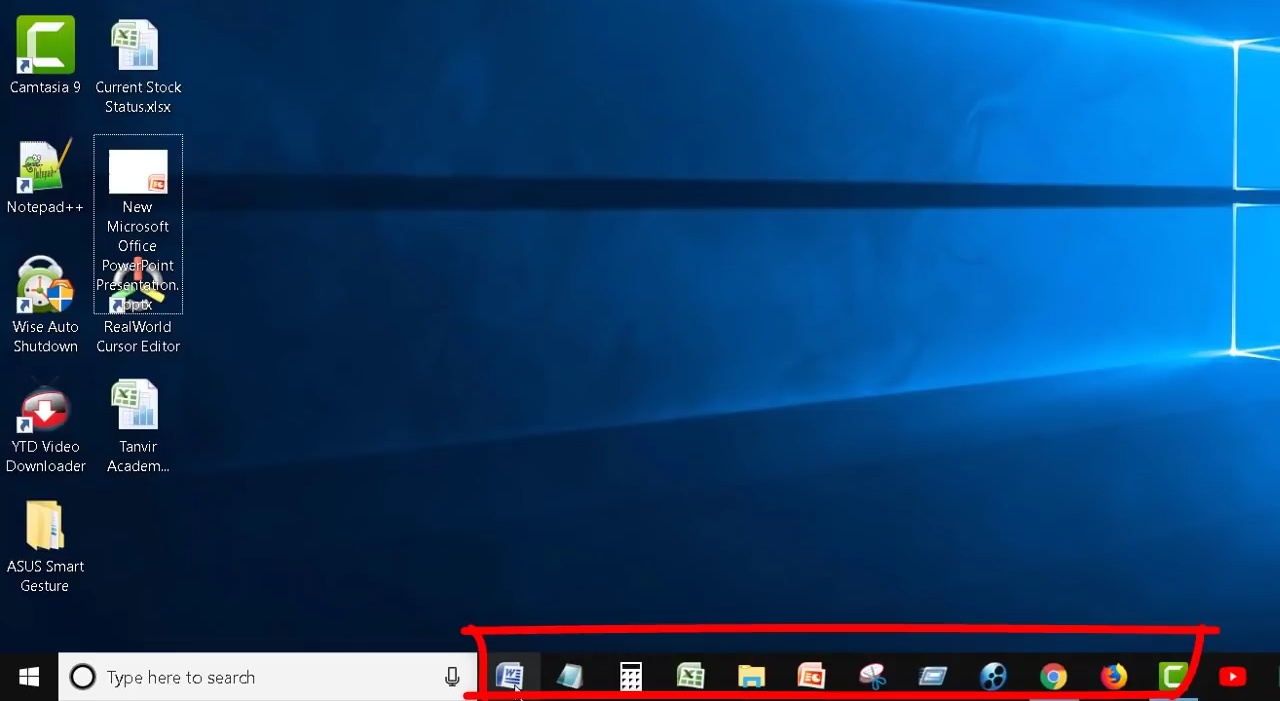Launch the Notepad++ desktop shortcut
The height and width of the screenshot is (701, 1280).
(45, 176)
